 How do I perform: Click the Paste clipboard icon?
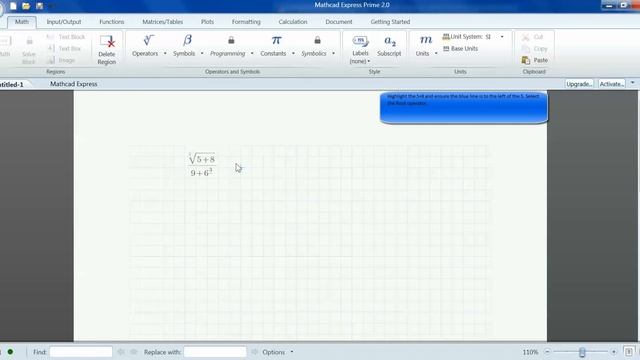[526, 60]
